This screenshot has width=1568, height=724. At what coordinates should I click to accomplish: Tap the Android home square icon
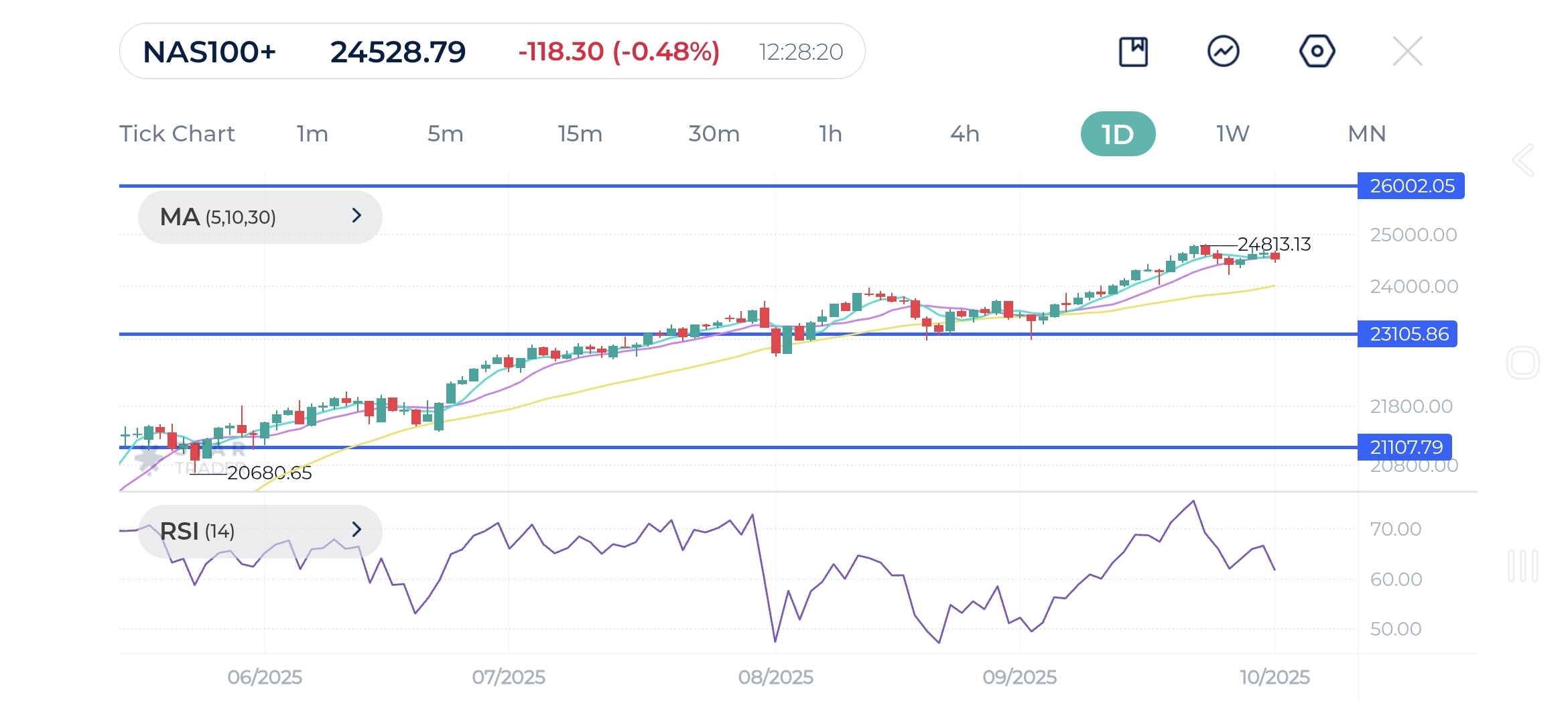(x=1522, y=363)
